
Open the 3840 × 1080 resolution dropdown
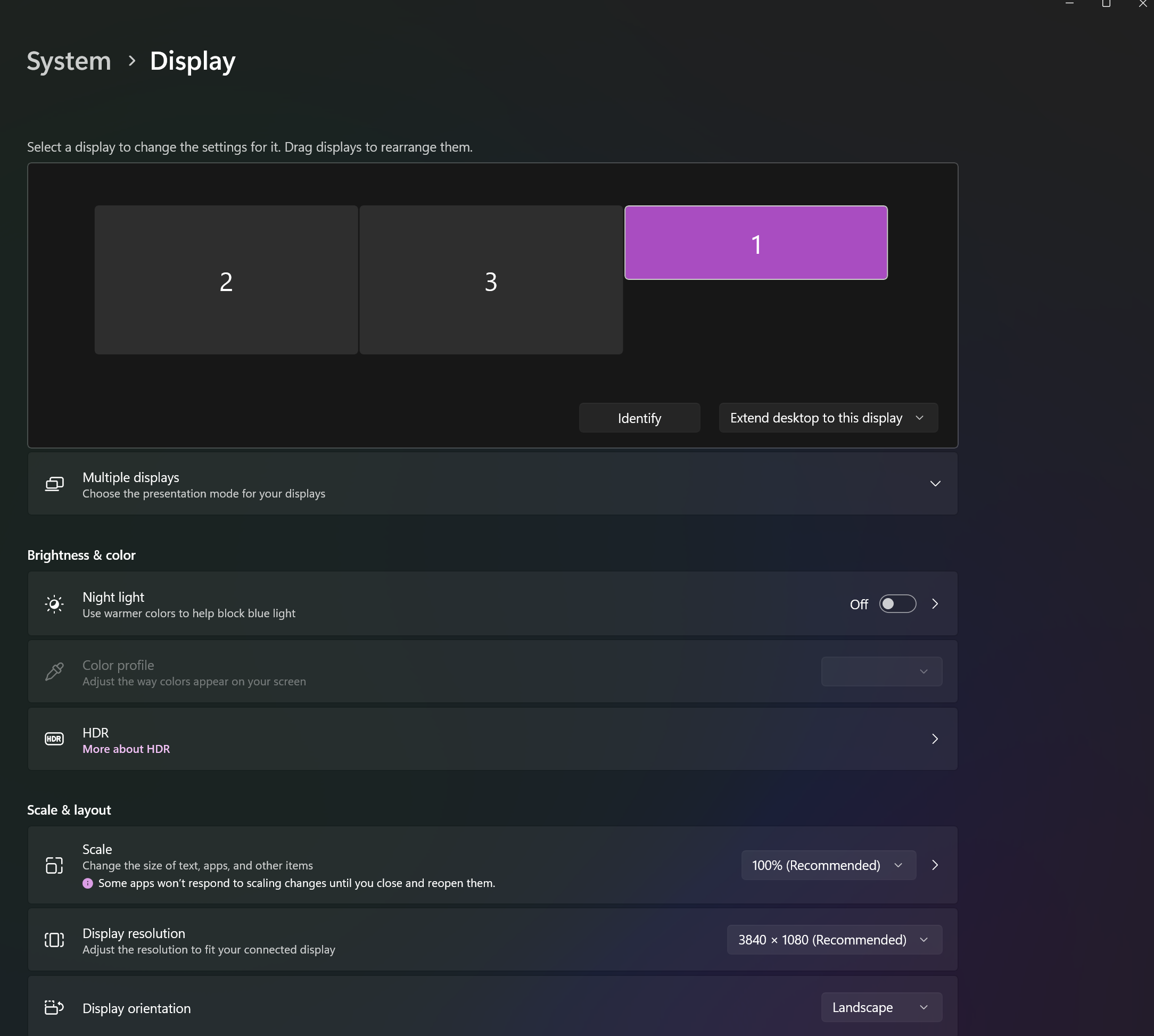[834, 940]
